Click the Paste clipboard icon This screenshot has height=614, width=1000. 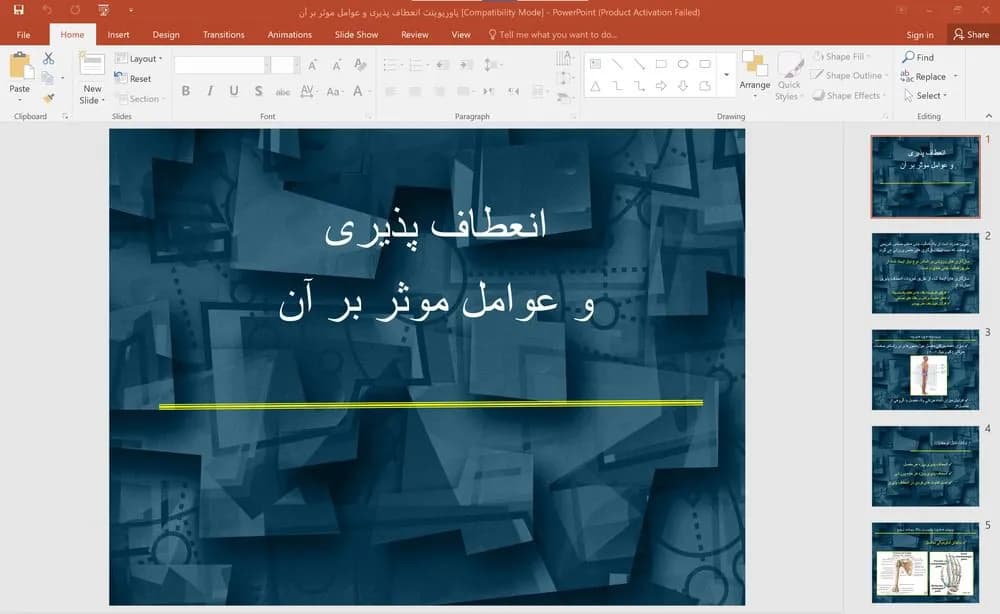[20, 65]
